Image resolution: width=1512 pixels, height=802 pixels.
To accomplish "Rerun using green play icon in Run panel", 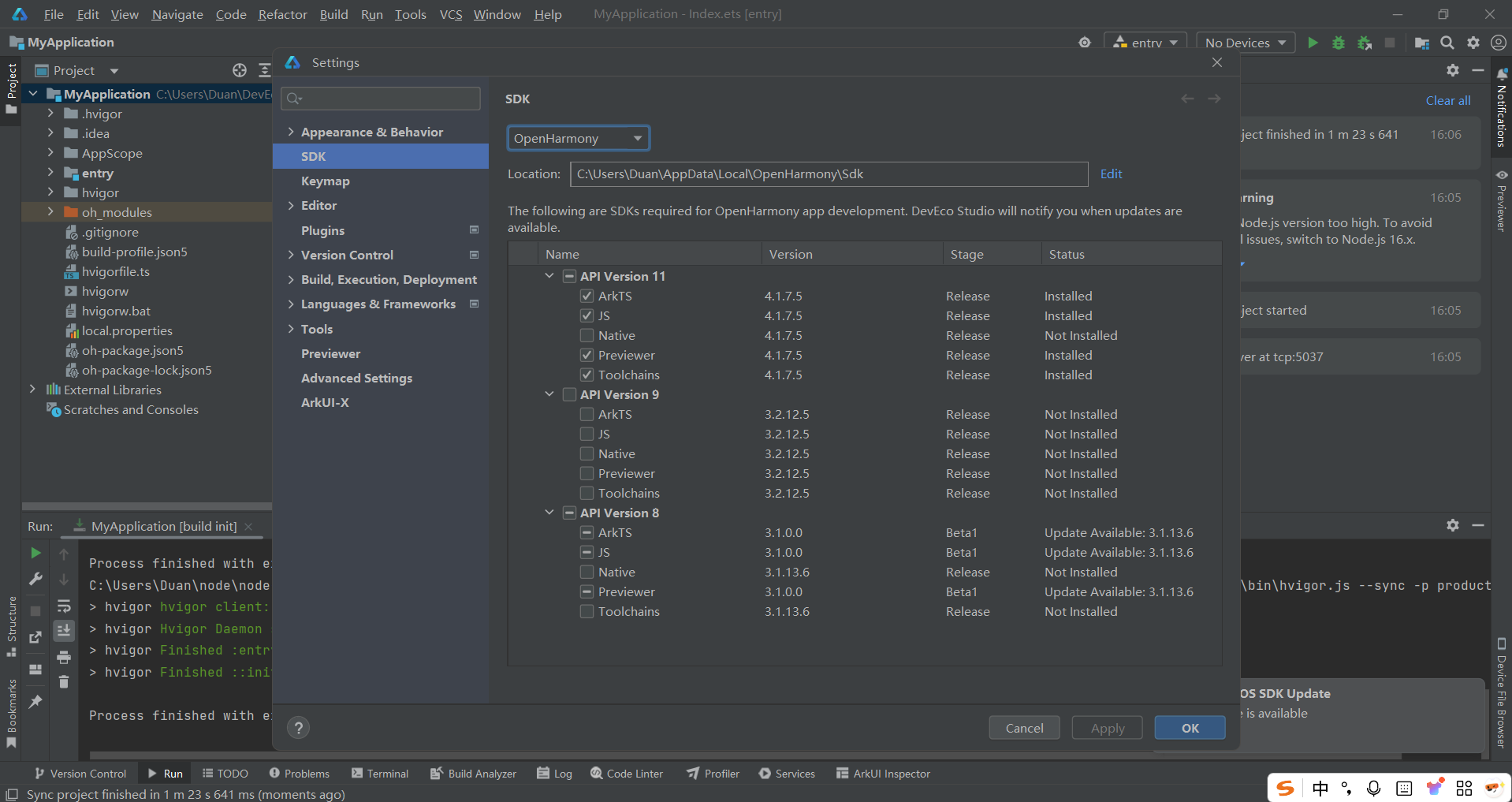I will pyautogui.click(x=35, y=553).
